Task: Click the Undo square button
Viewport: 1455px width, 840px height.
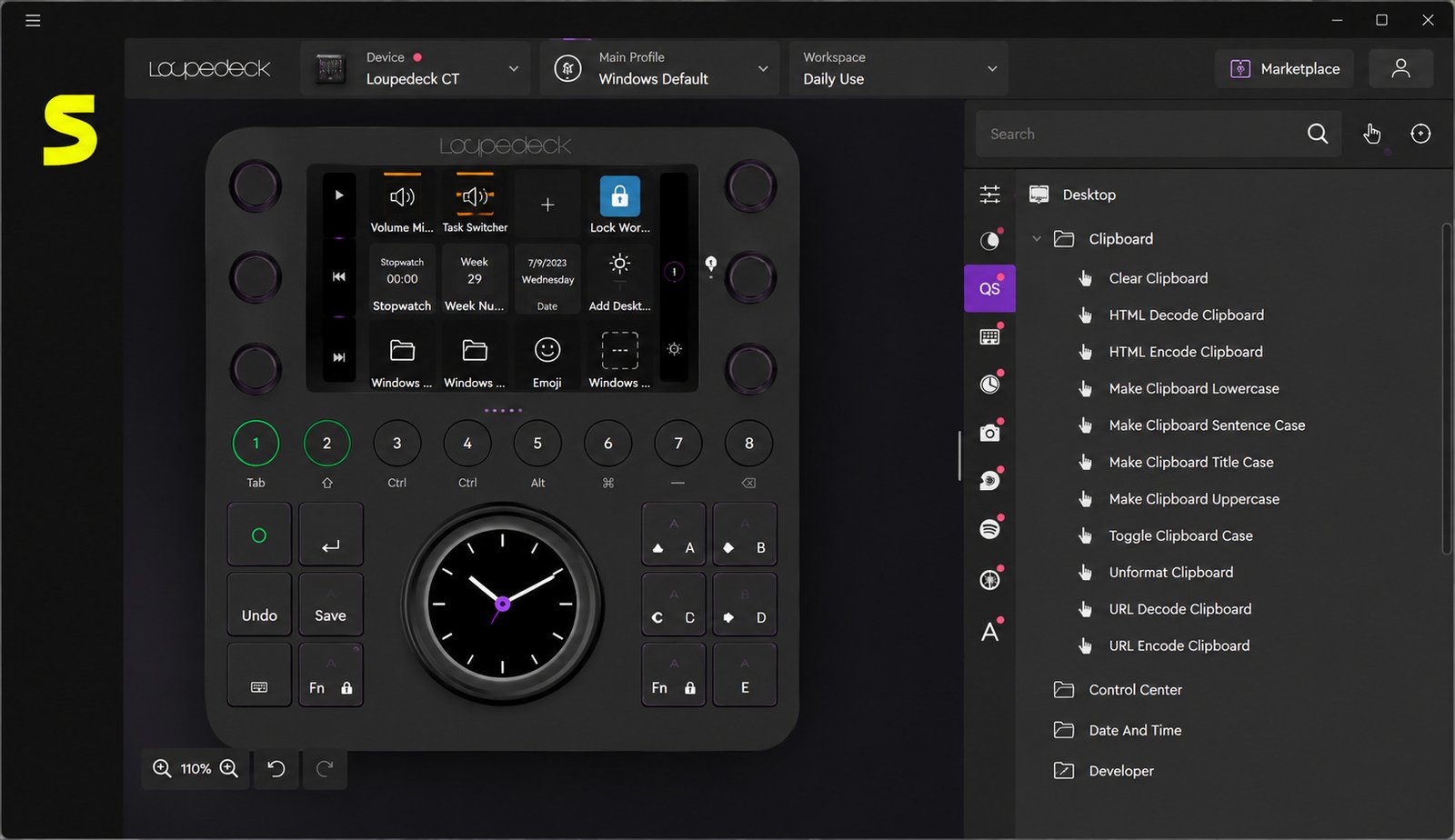Action: pyautogui.click(x=259, y=605)
